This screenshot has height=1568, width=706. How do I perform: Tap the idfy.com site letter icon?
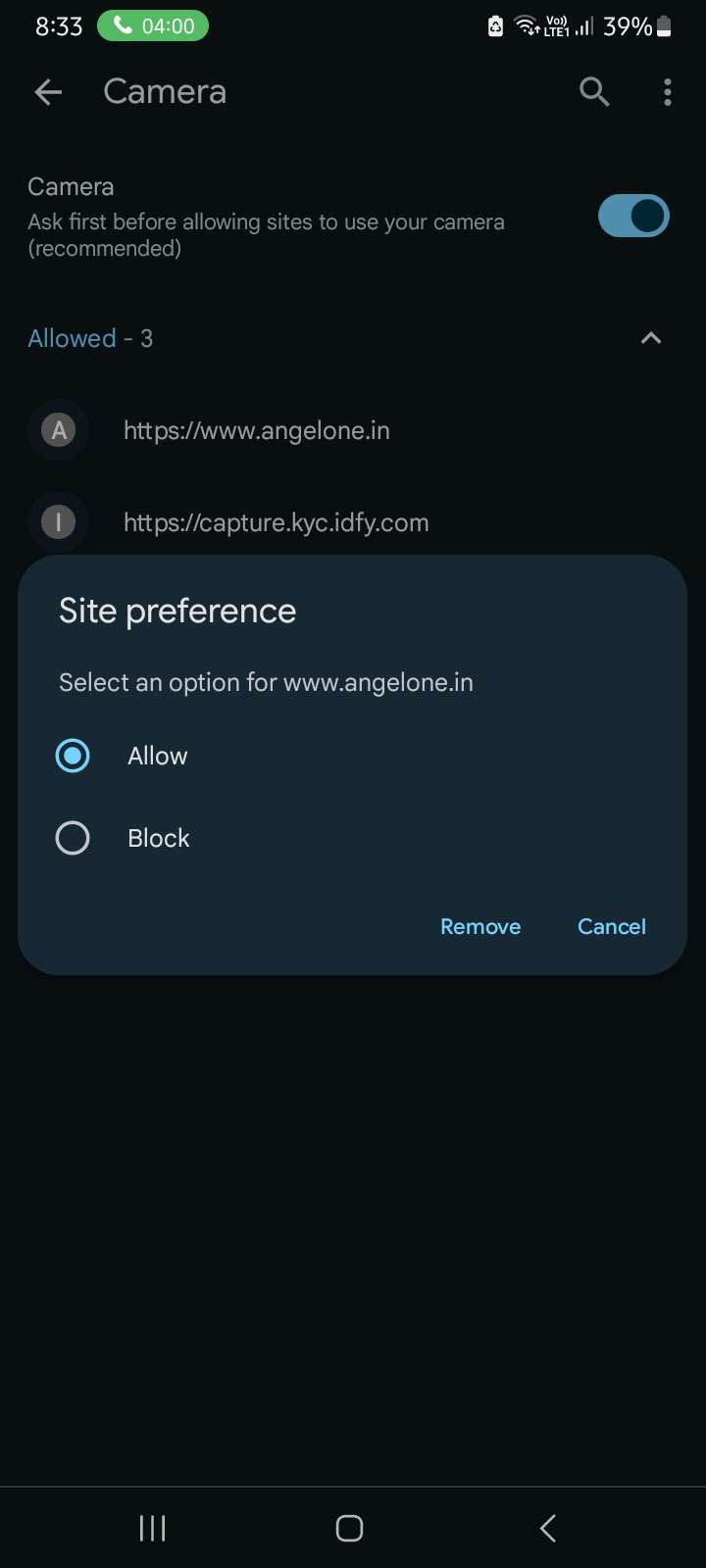(x=59, y=522)
